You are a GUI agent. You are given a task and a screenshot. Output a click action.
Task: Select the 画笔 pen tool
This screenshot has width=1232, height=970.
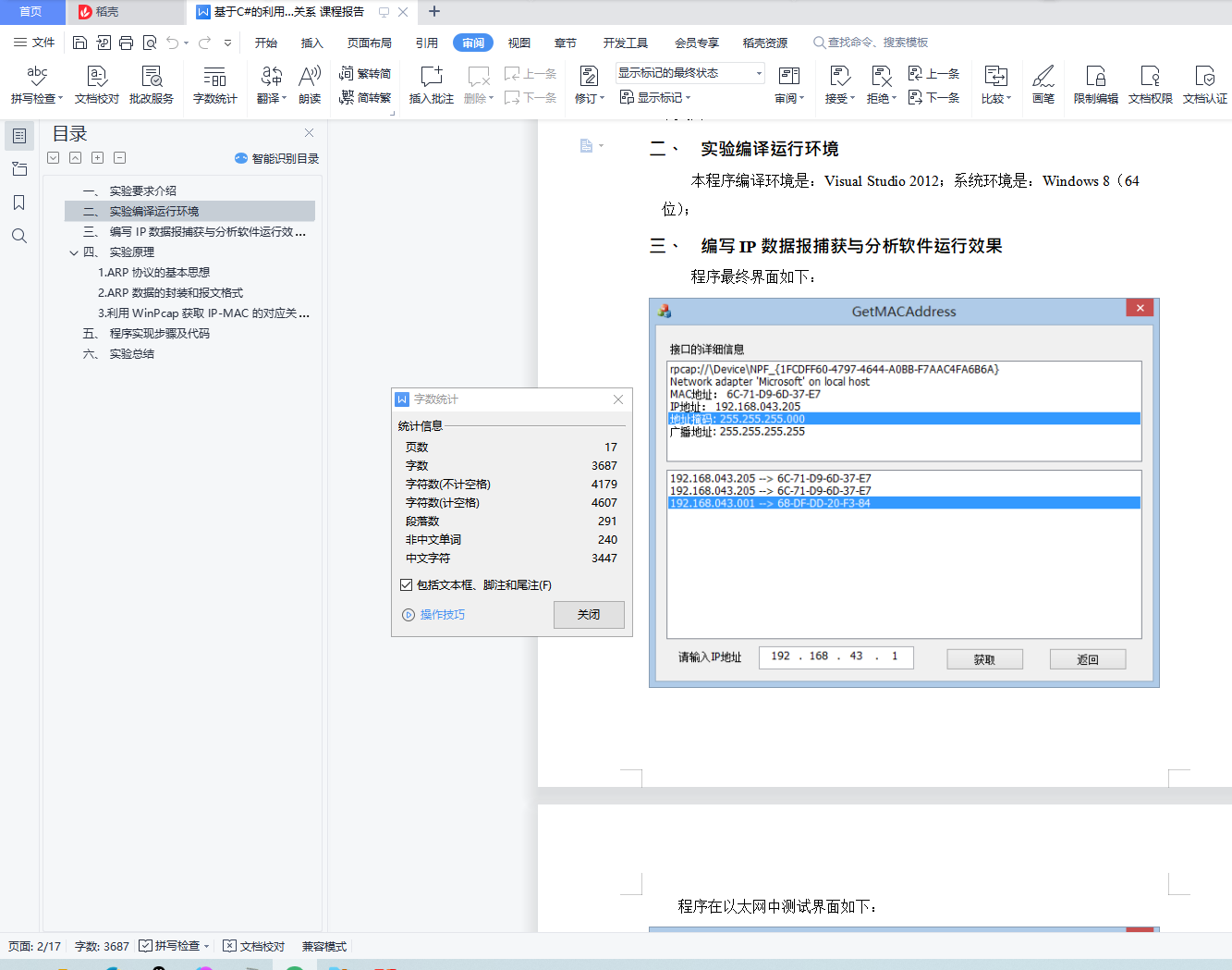click(1043, 84)
